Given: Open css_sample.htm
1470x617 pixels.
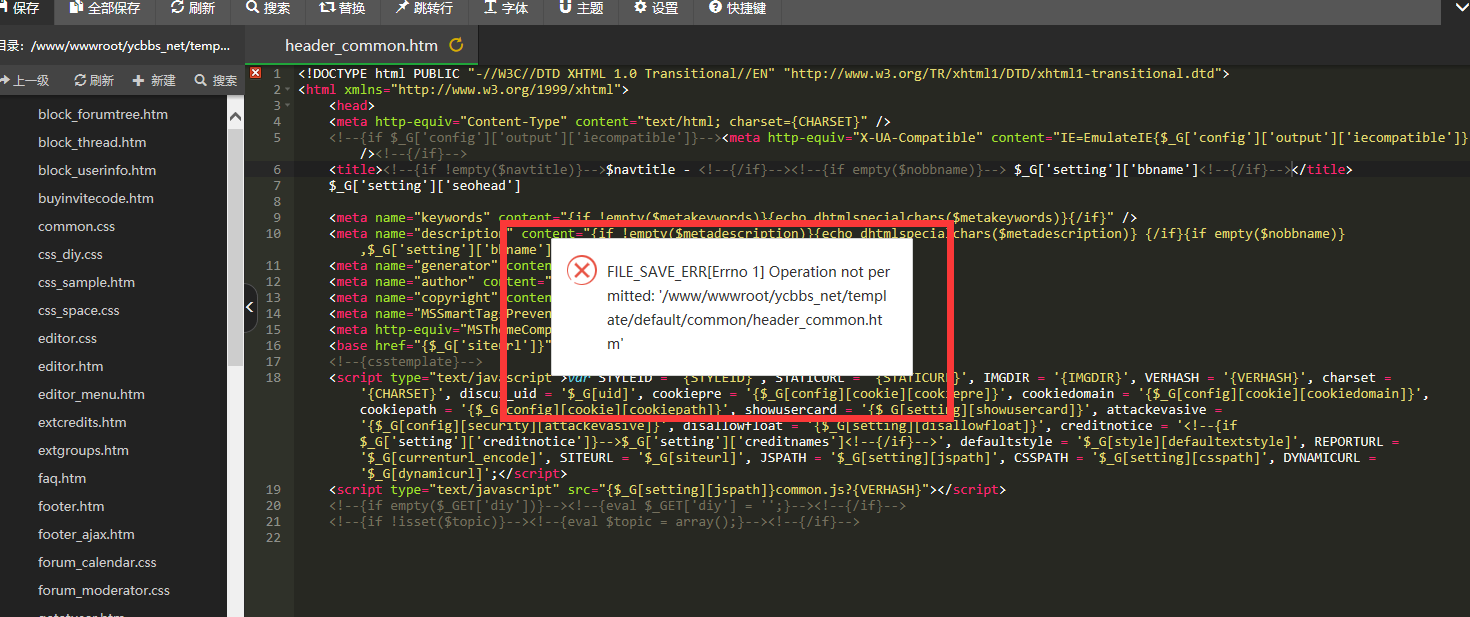Looking at the screenshot, I should pos(86,282).
